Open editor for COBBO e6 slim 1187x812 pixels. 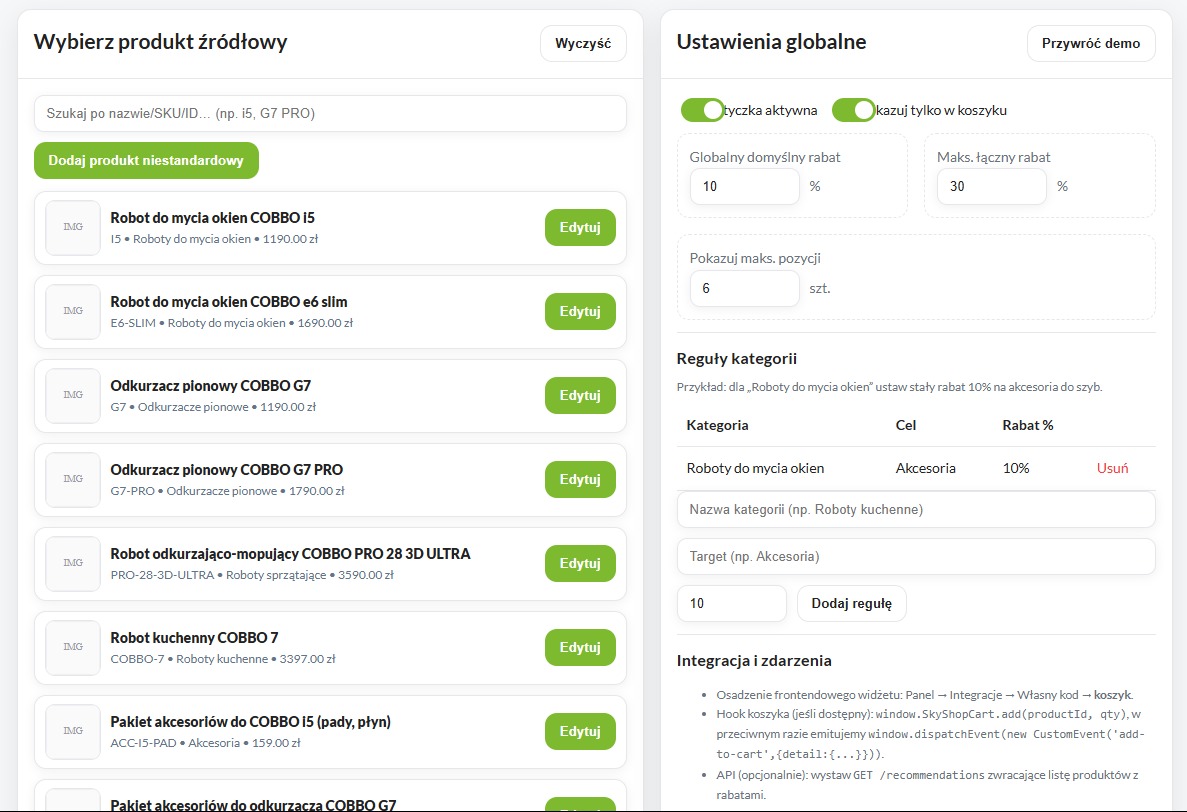click(x=579, y=312)
